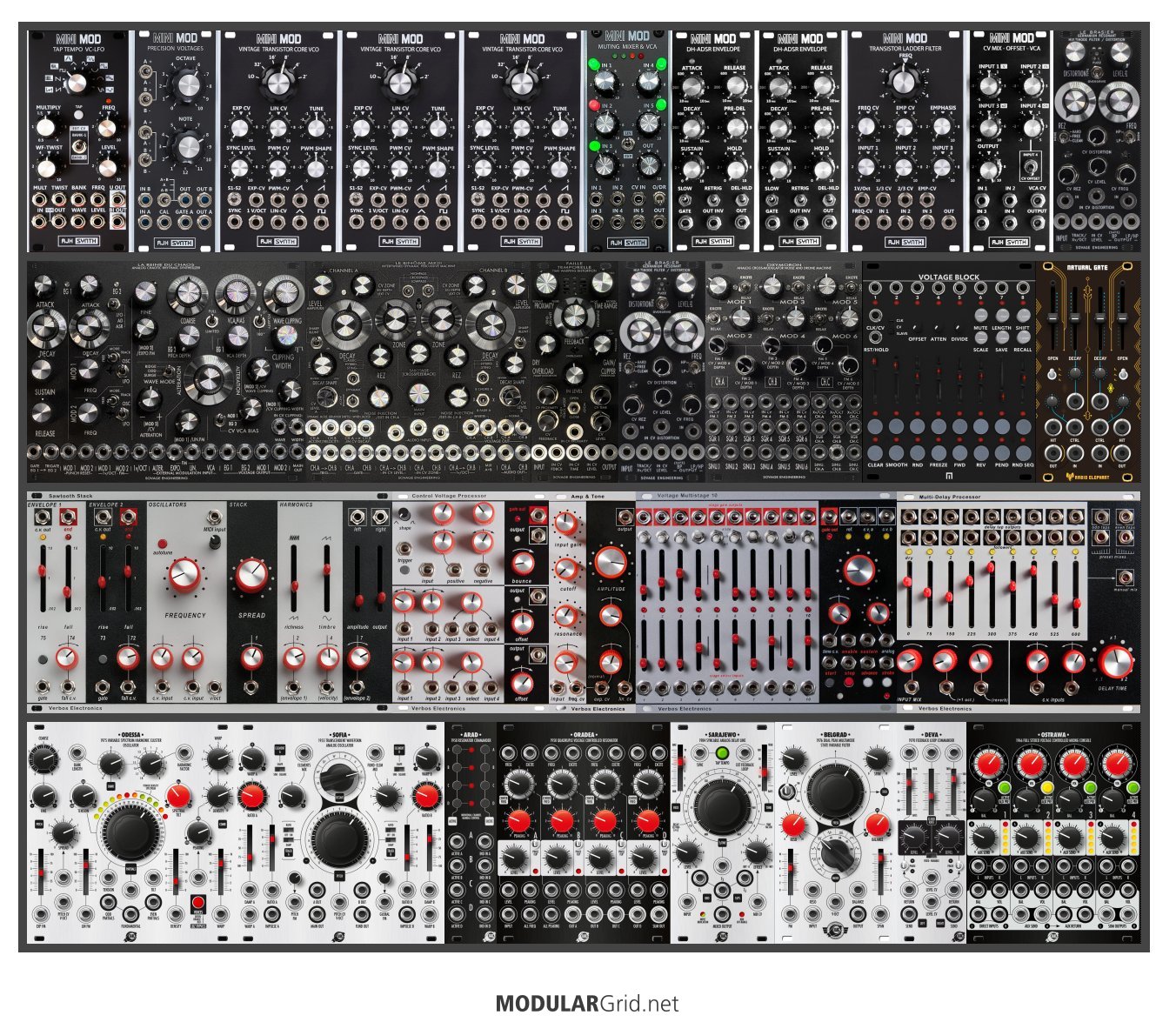Click the FWD pad on Voltage Block
The width and height of the screenshot is (1176, 1022).
pyautogui.click(x=959, y=452)
